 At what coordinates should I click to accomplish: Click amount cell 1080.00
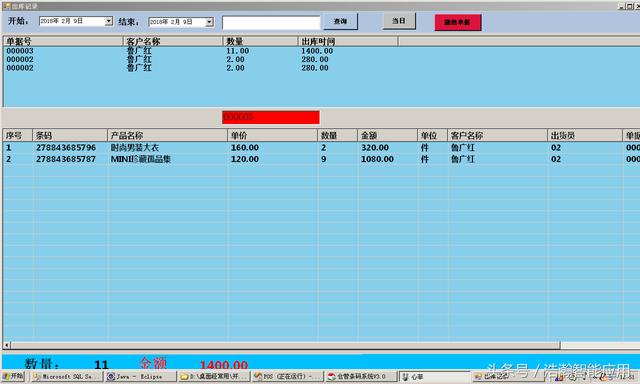tap(377, 159)
